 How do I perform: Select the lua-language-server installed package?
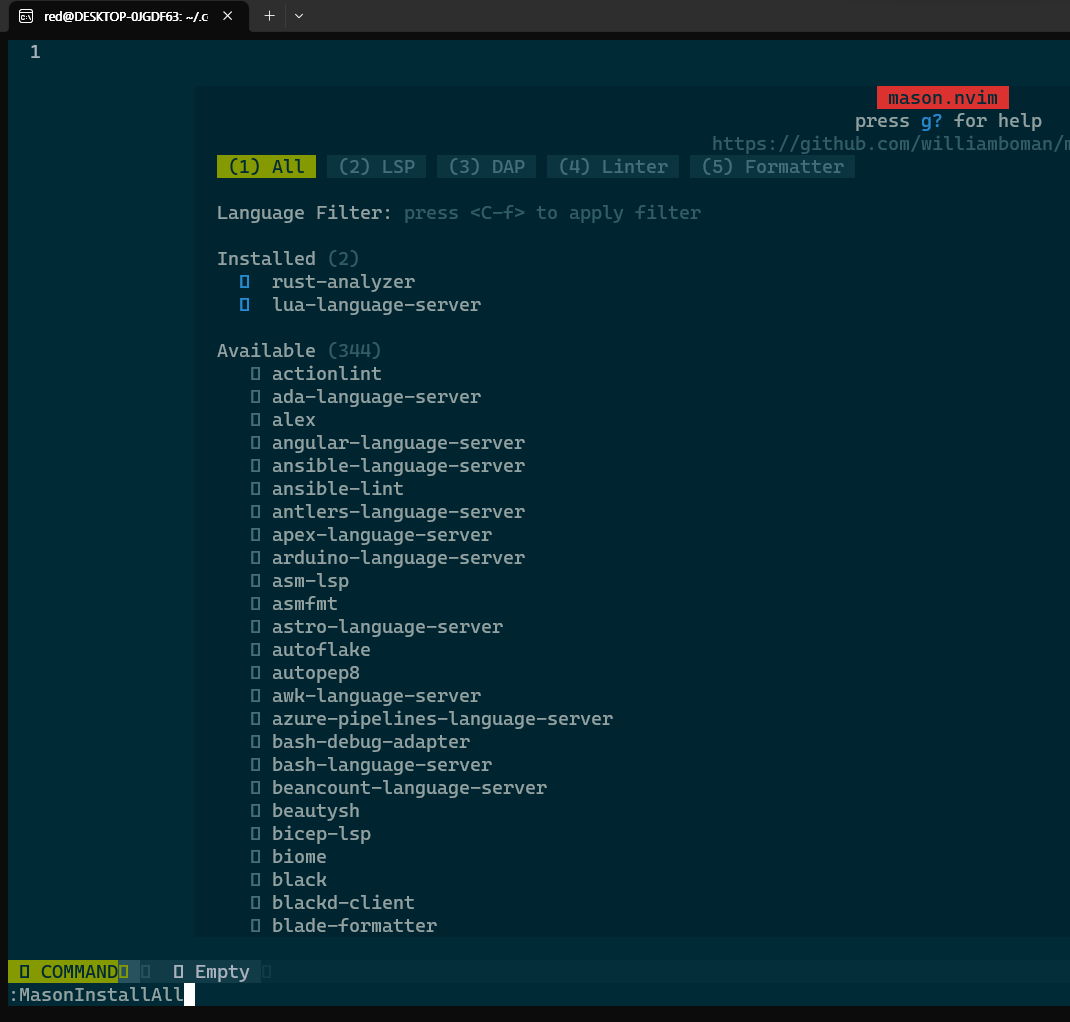(376, 305)
